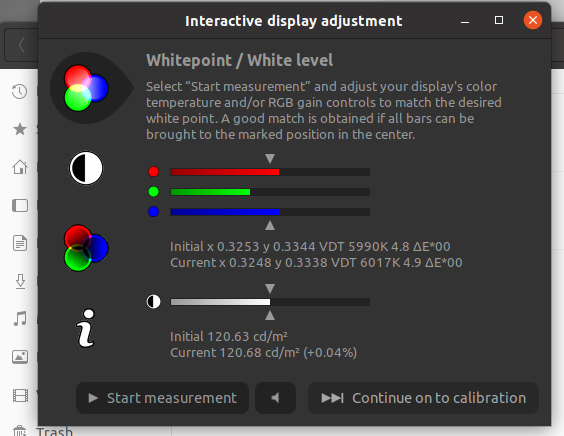The height and width of the screenshot is (436, 564).
Task: Open the White level half-circle page
Action: [x=86, y=168]
